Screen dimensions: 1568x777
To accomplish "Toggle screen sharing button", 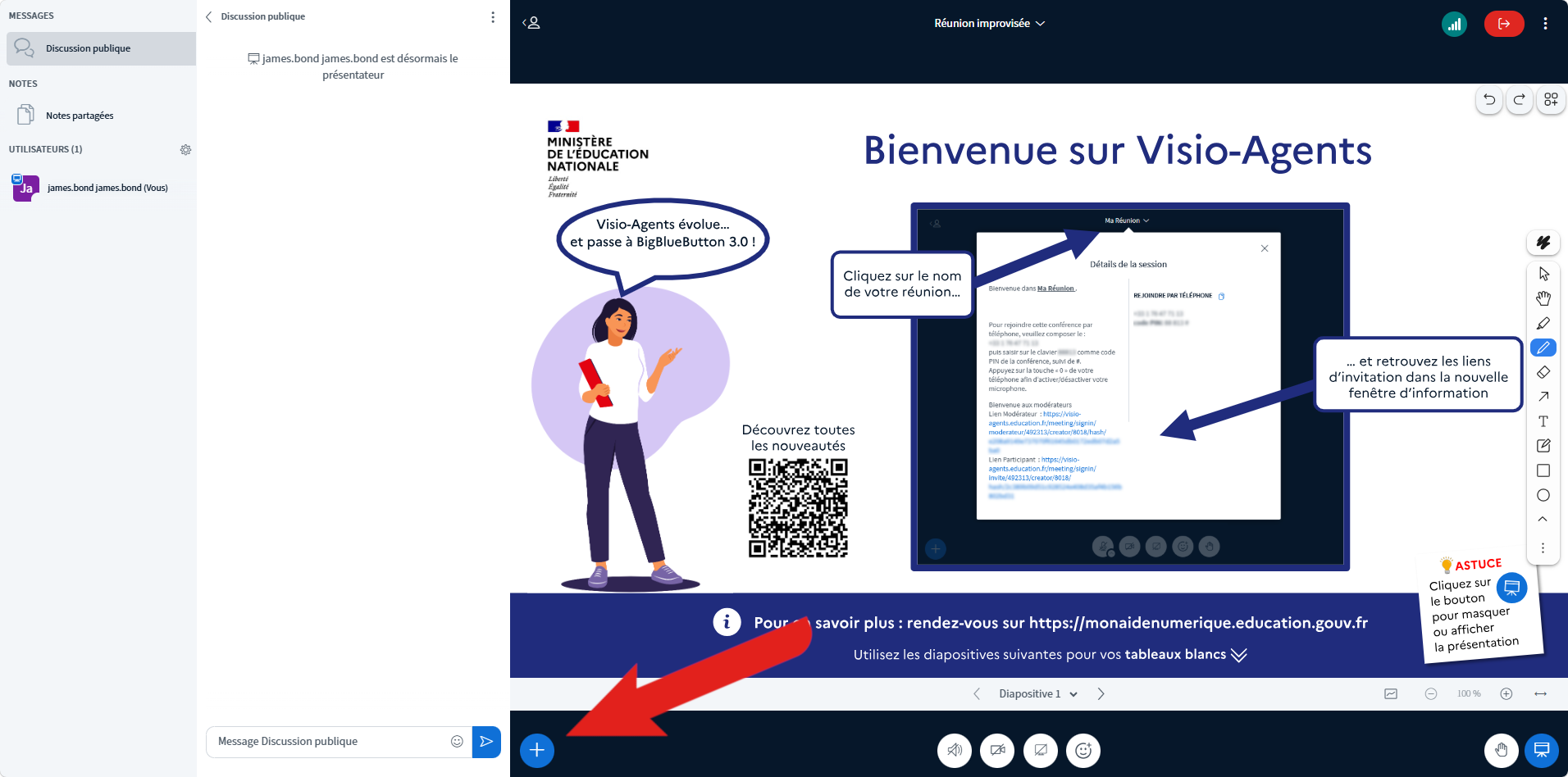I will 1041,750.
